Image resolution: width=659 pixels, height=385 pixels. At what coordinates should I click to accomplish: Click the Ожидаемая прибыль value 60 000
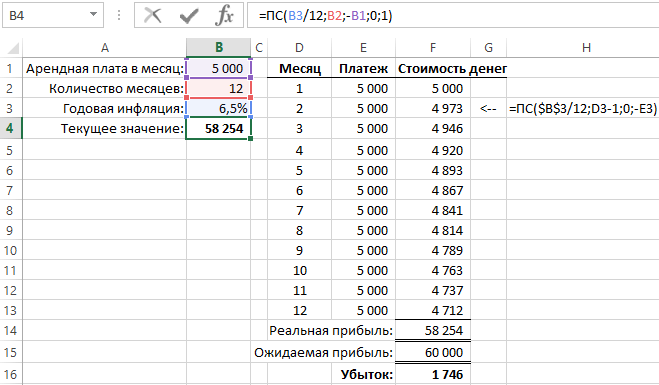point(433,352)
